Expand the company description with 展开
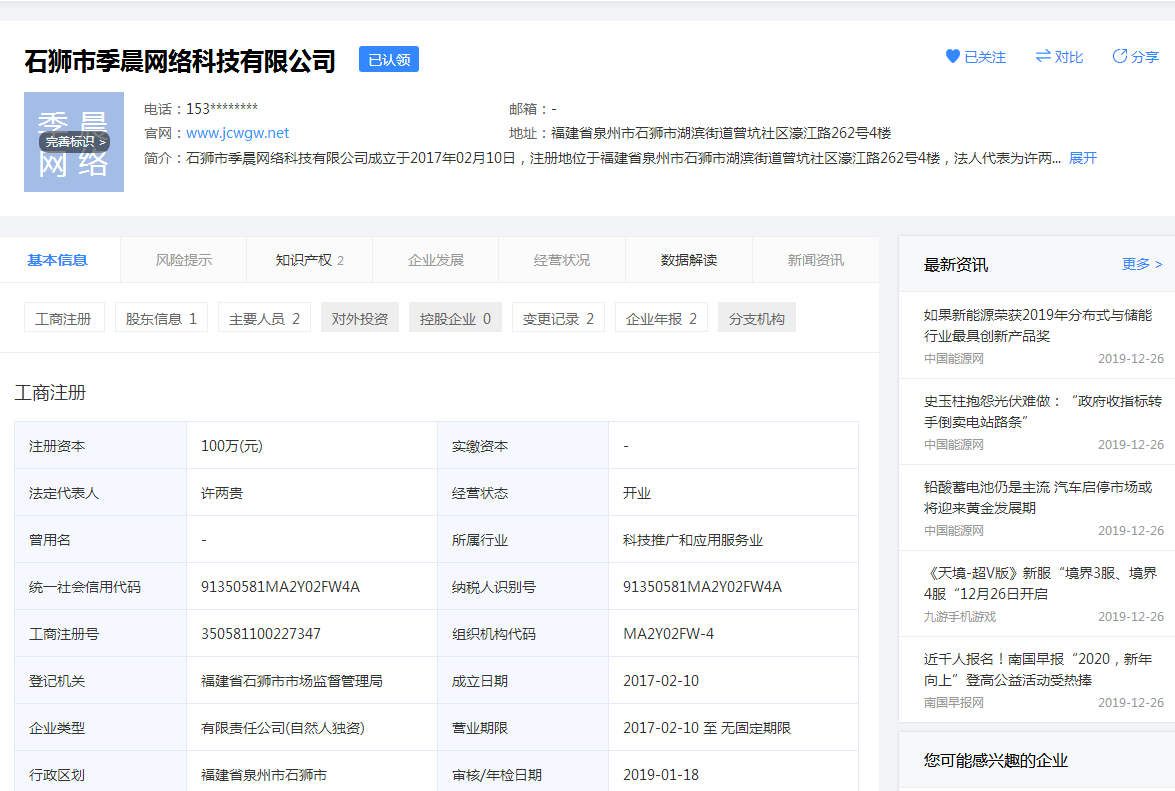This screenshot has height=791, width=1175. click(x=1083, y=158)
